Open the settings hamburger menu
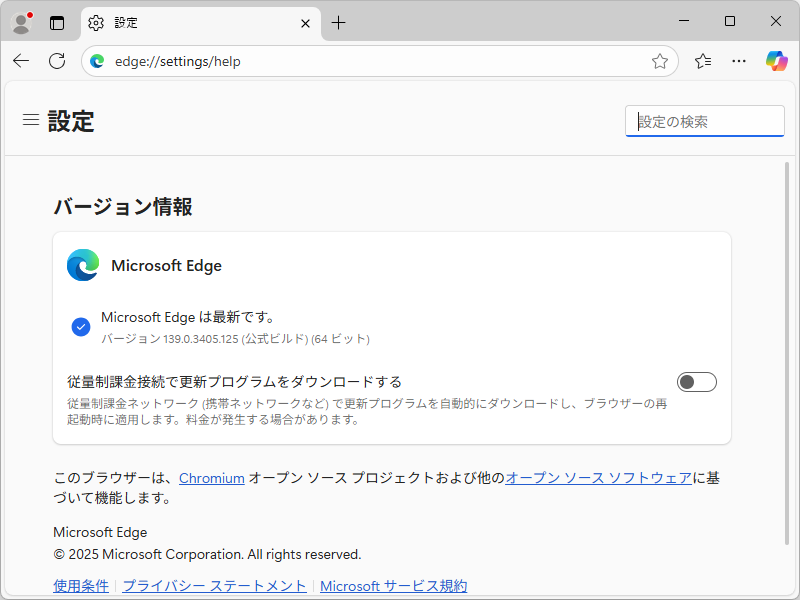This screenshot has height=600, width=800. [x=30, y=119]
